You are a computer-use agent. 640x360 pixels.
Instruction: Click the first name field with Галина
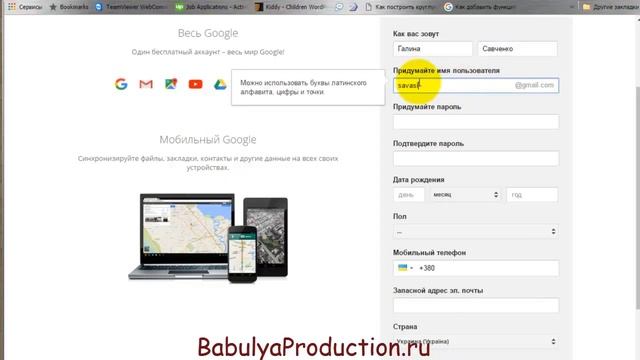click(x=432, y=49)
